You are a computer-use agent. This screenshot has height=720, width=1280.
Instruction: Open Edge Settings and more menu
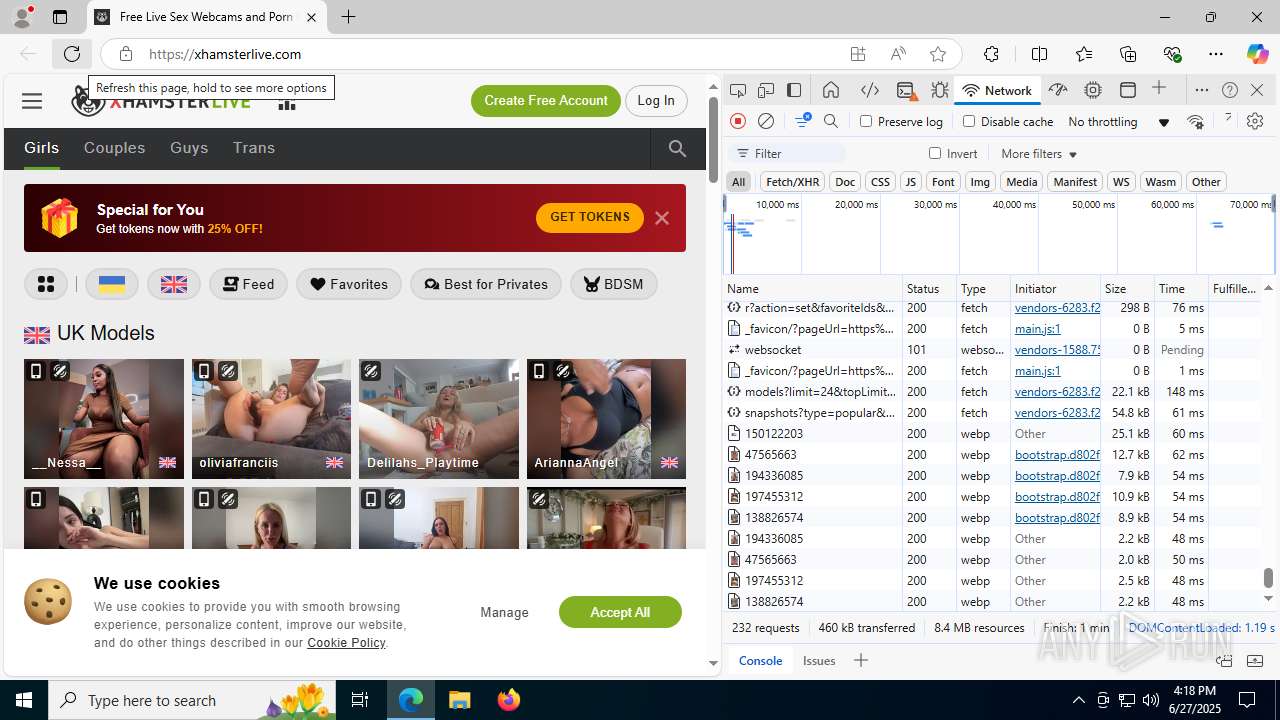point(1216,54)
